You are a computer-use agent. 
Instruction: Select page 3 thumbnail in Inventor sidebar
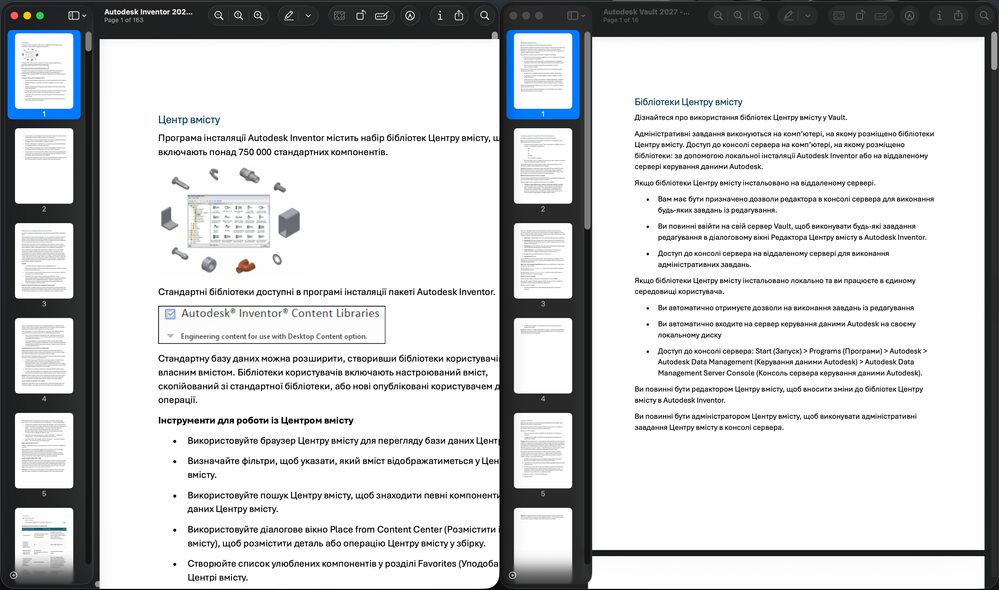click(x=44, y=261)
